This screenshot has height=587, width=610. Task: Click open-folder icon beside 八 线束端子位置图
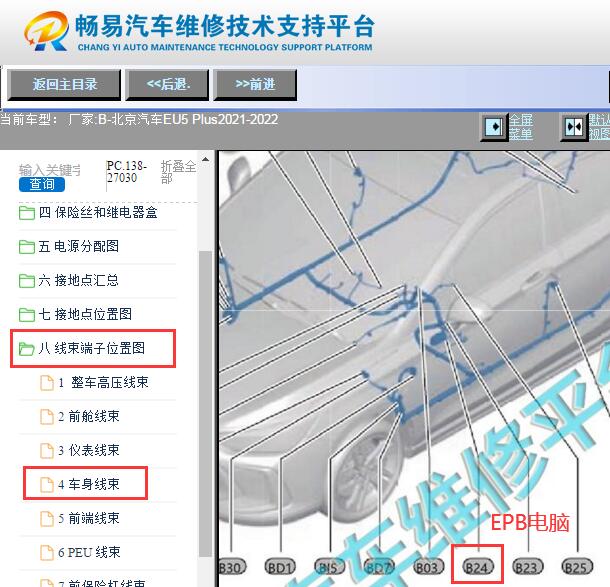tap(27, 349)
